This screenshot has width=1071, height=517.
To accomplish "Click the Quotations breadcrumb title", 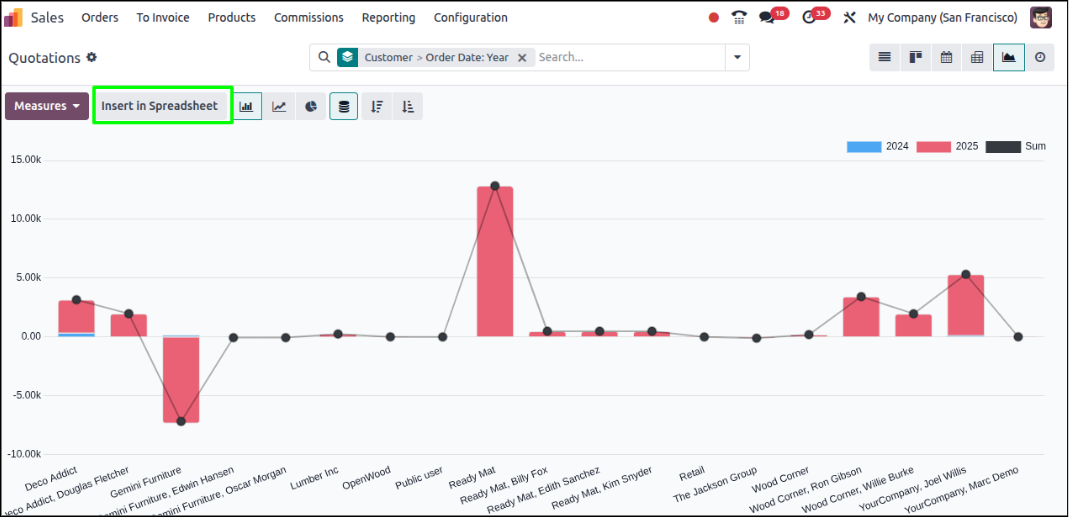I will (x=44, y=58).
